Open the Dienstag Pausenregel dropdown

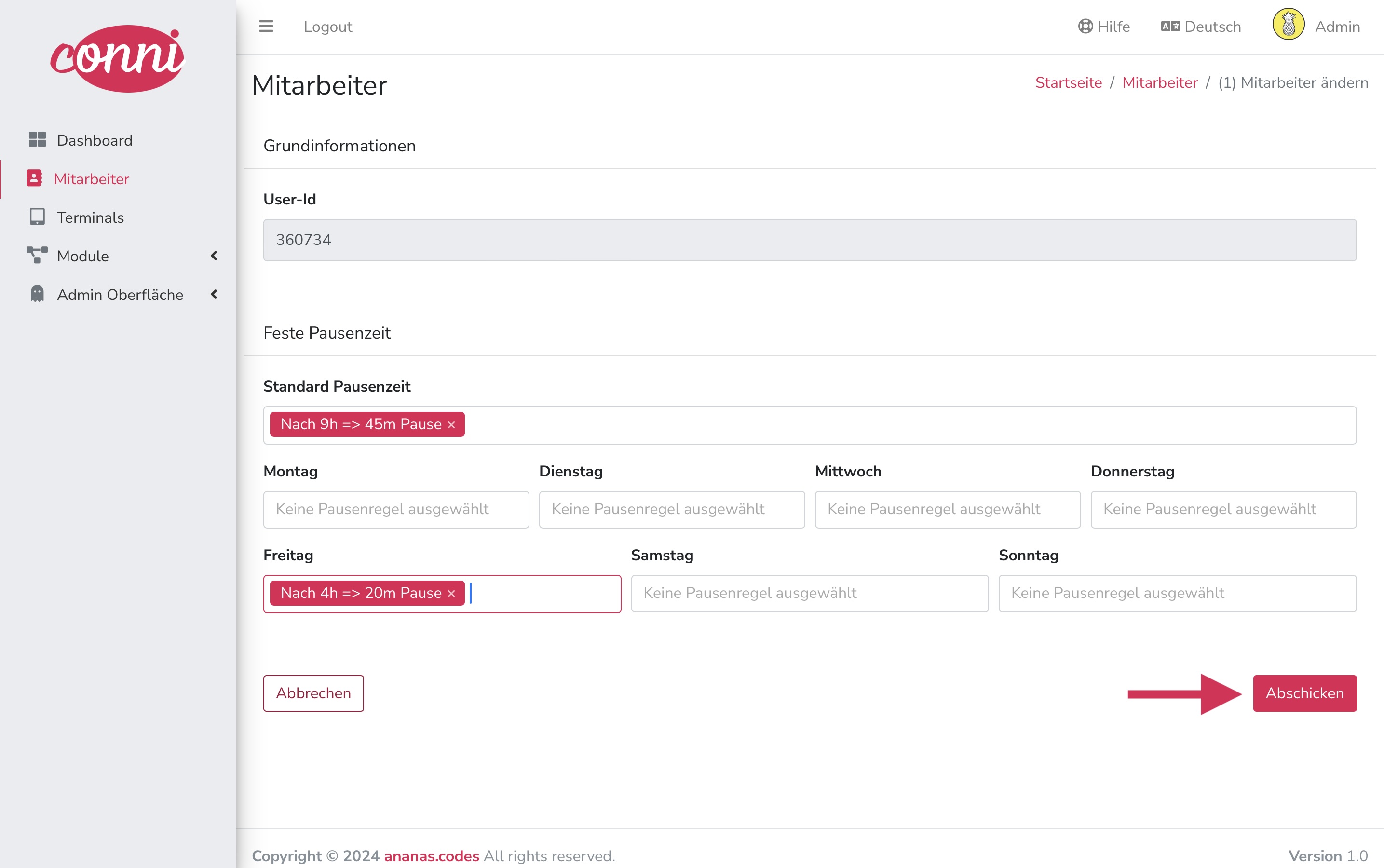click(672, 509)
